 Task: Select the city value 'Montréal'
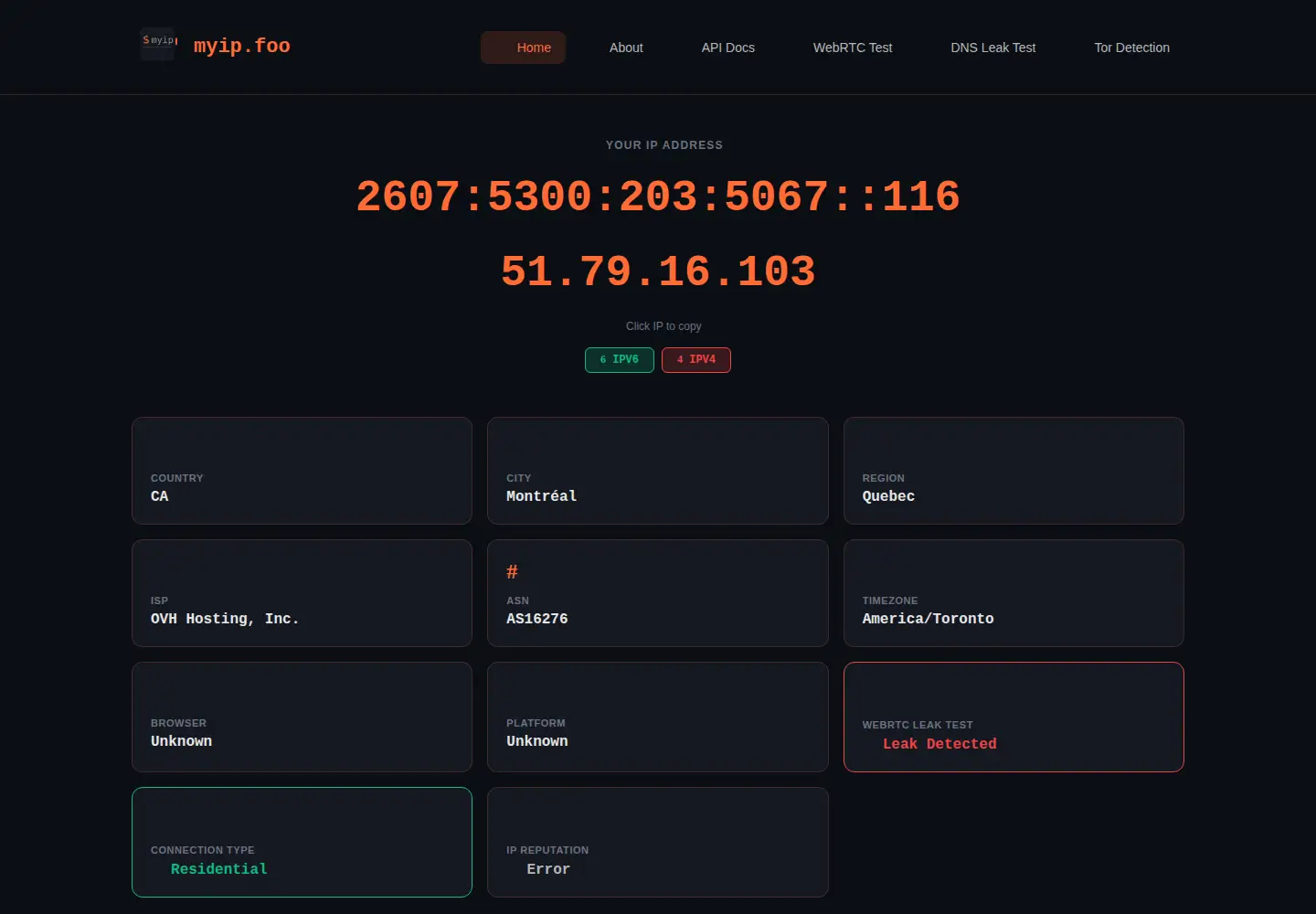[542, 496]
